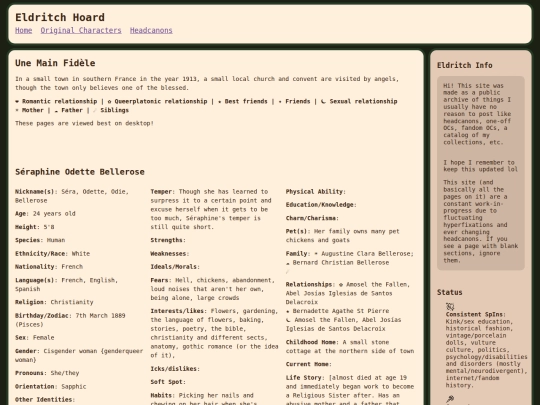Click the Gender label
540x405 pixels.
(x=27, y=351)
